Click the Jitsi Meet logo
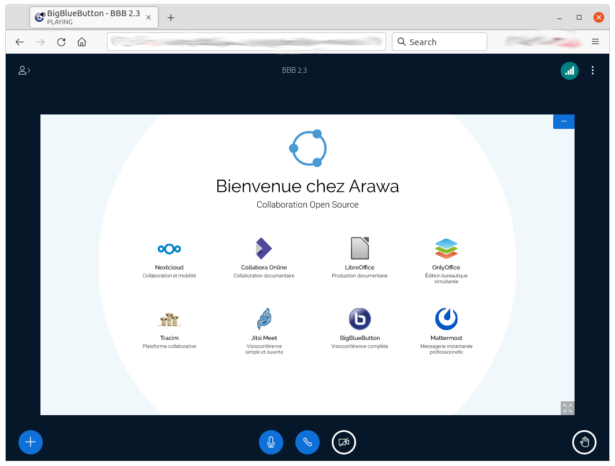The width and height of the screenshot is (615, 466). click(264, 319)
